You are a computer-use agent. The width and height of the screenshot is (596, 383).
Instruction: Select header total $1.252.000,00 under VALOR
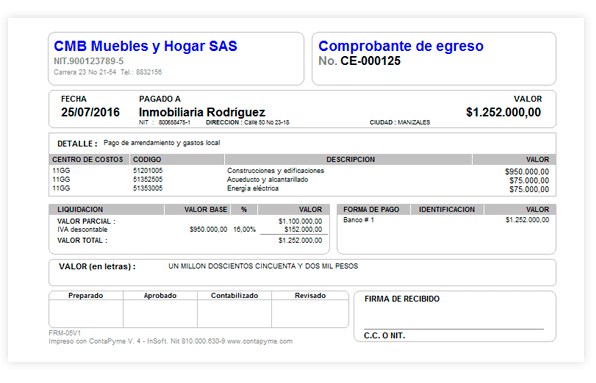pos(503,112)
